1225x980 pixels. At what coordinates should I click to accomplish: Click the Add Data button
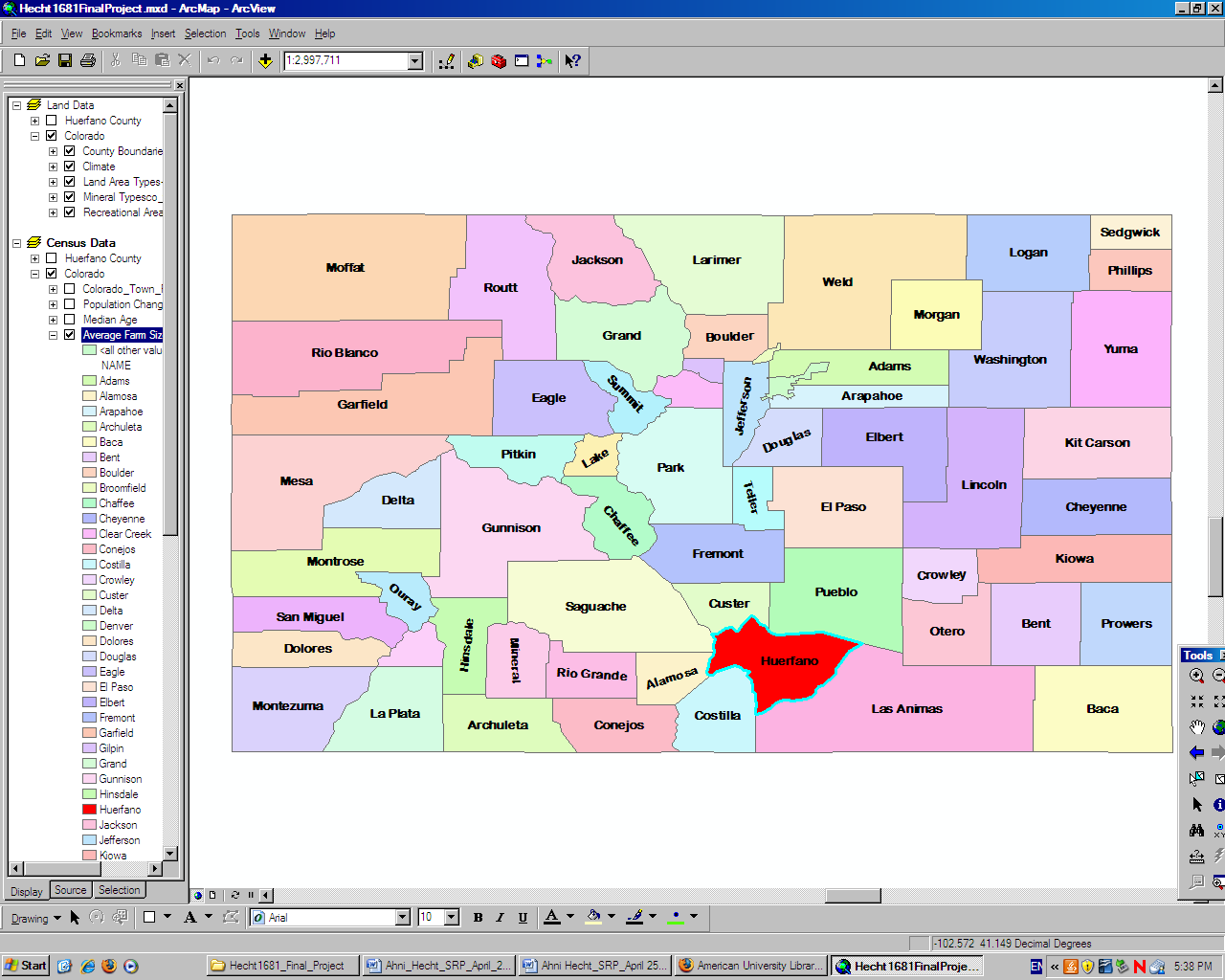click(265, 61)
